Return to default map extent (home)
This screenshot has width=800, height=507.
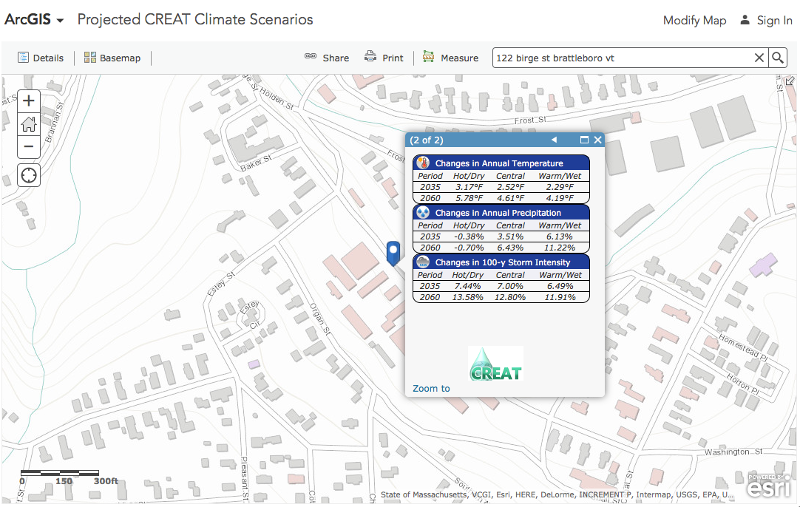pyautogui.click(x=29, y=124)
